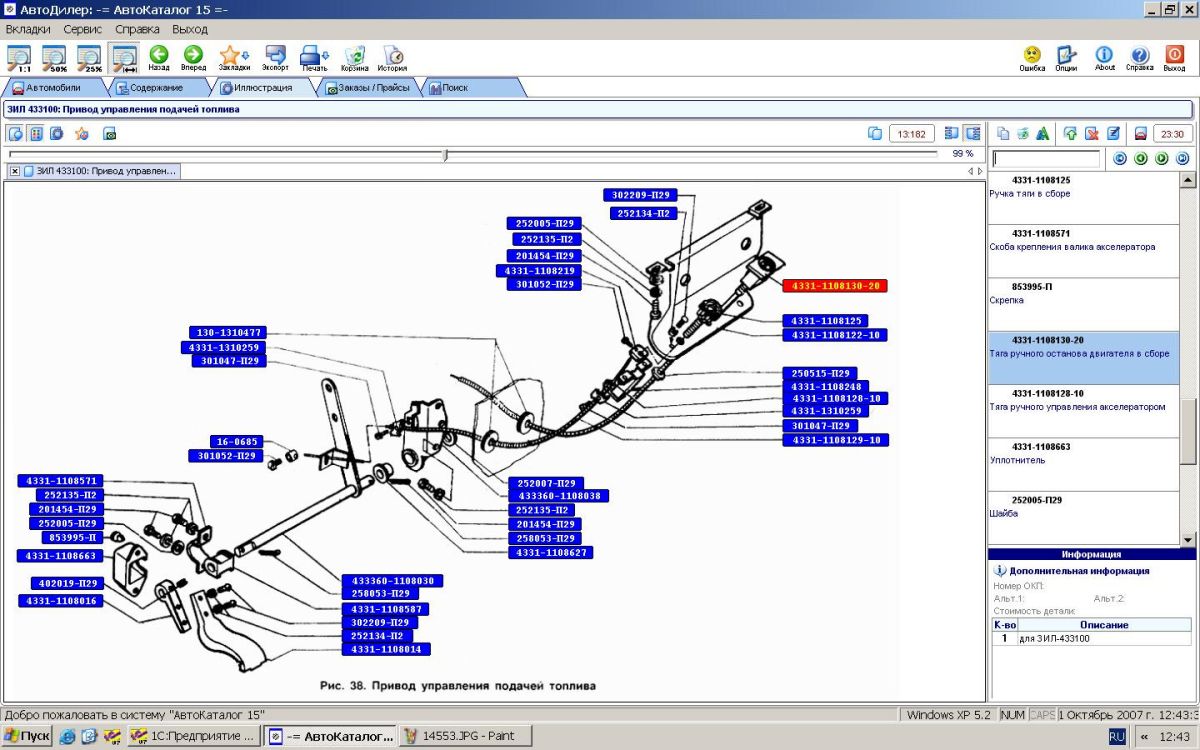Click the Выход exit button

1174,58
